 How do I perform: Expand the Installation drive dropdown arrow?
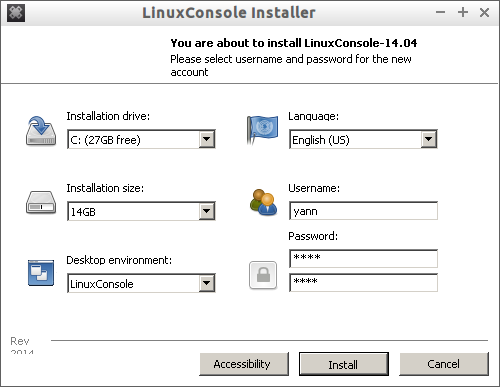(207, 139)
